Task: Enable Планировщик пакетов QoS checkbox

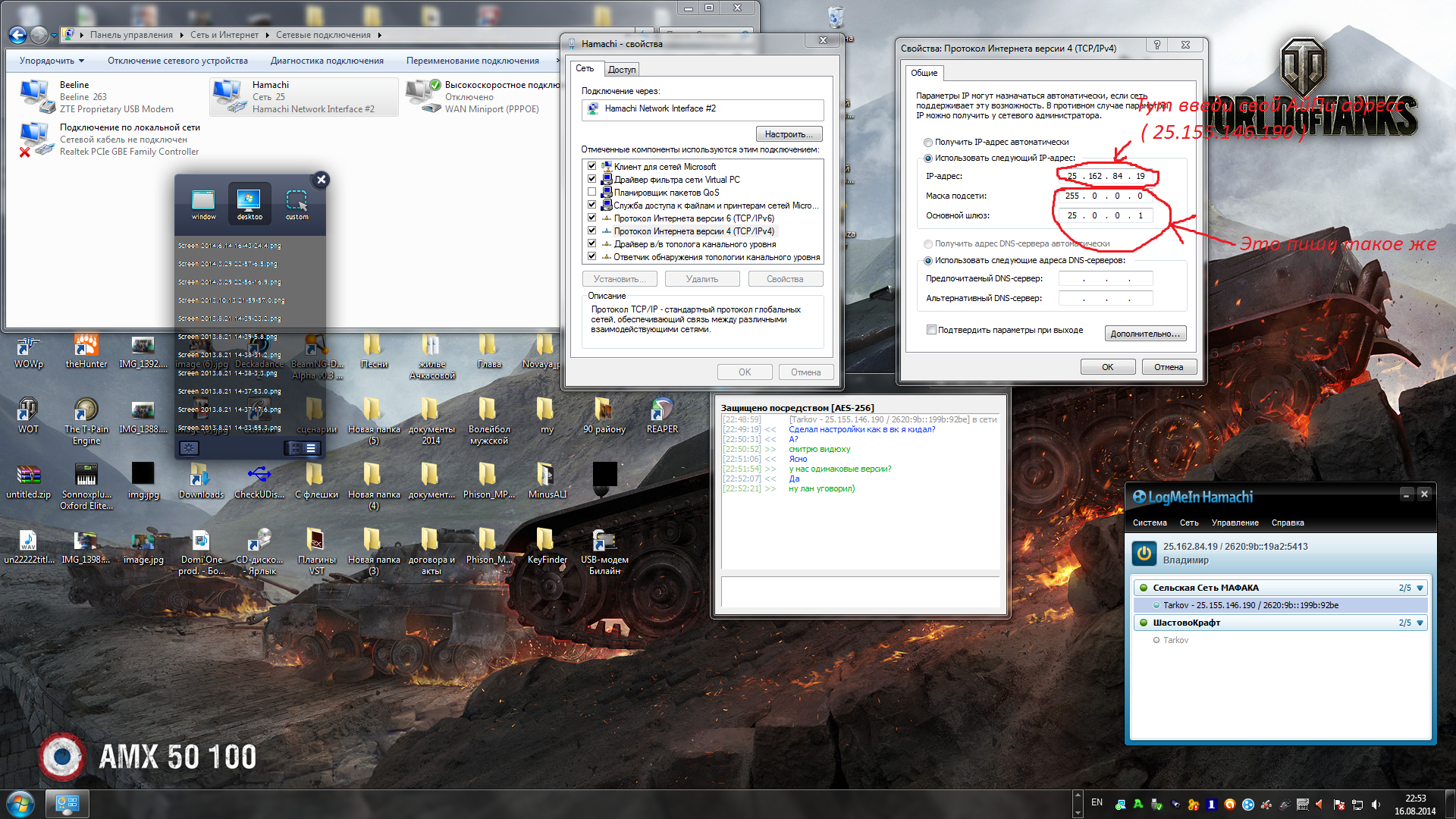Action: [x=591, y=192]
